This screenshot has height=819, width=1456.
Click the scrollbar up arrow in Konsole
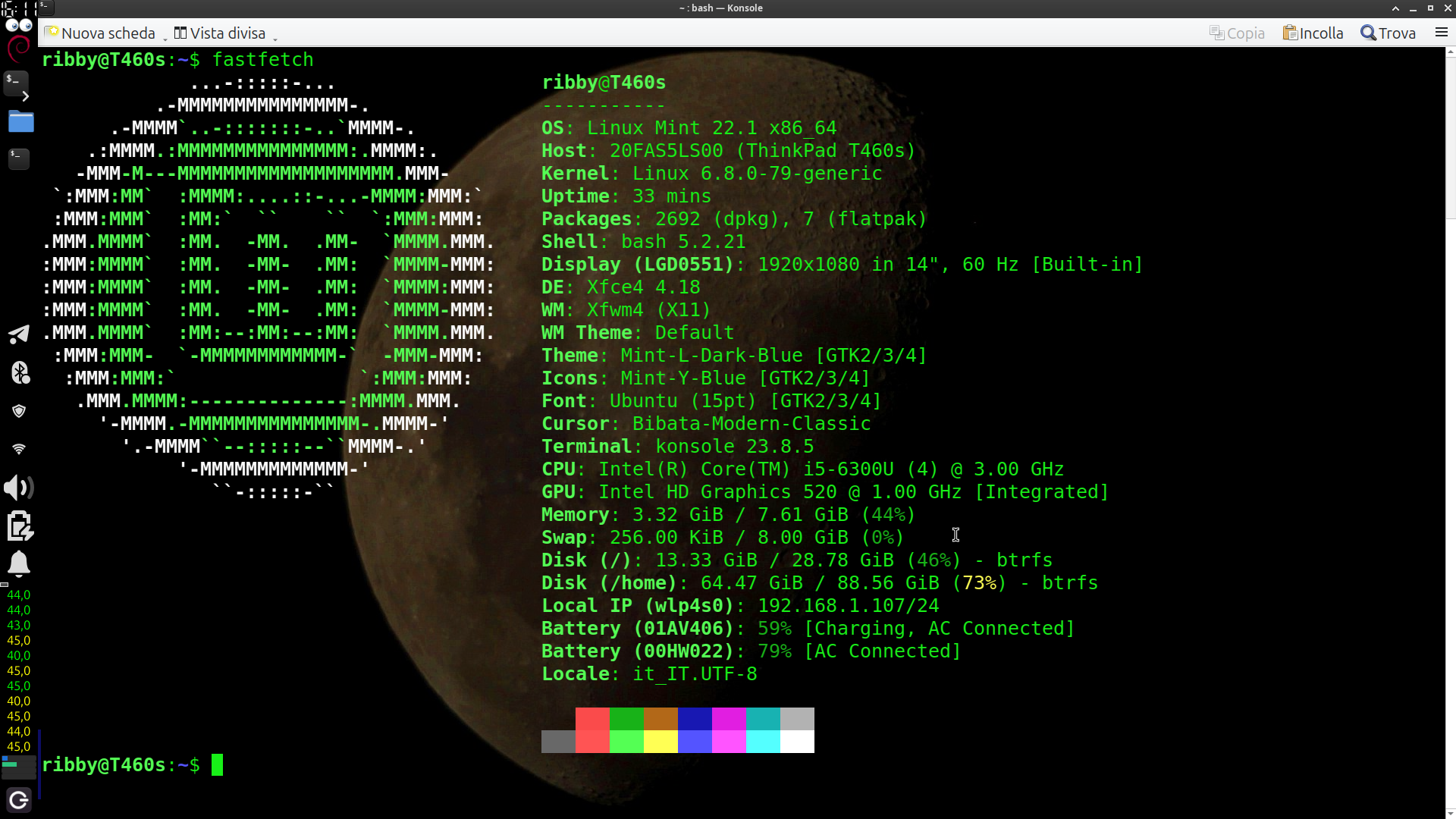(1451, 52)
